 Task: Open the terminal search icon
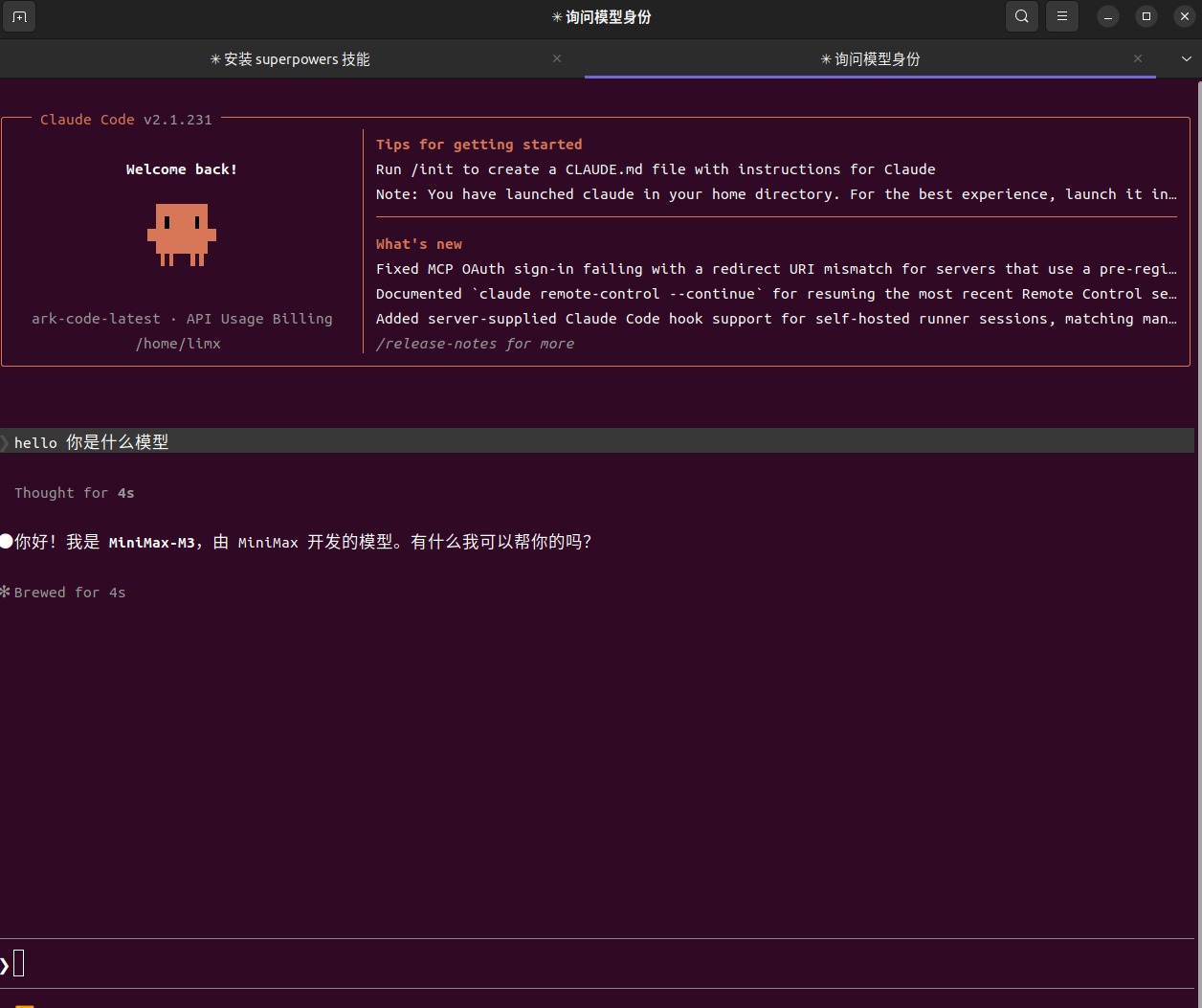click(1022, 16)
